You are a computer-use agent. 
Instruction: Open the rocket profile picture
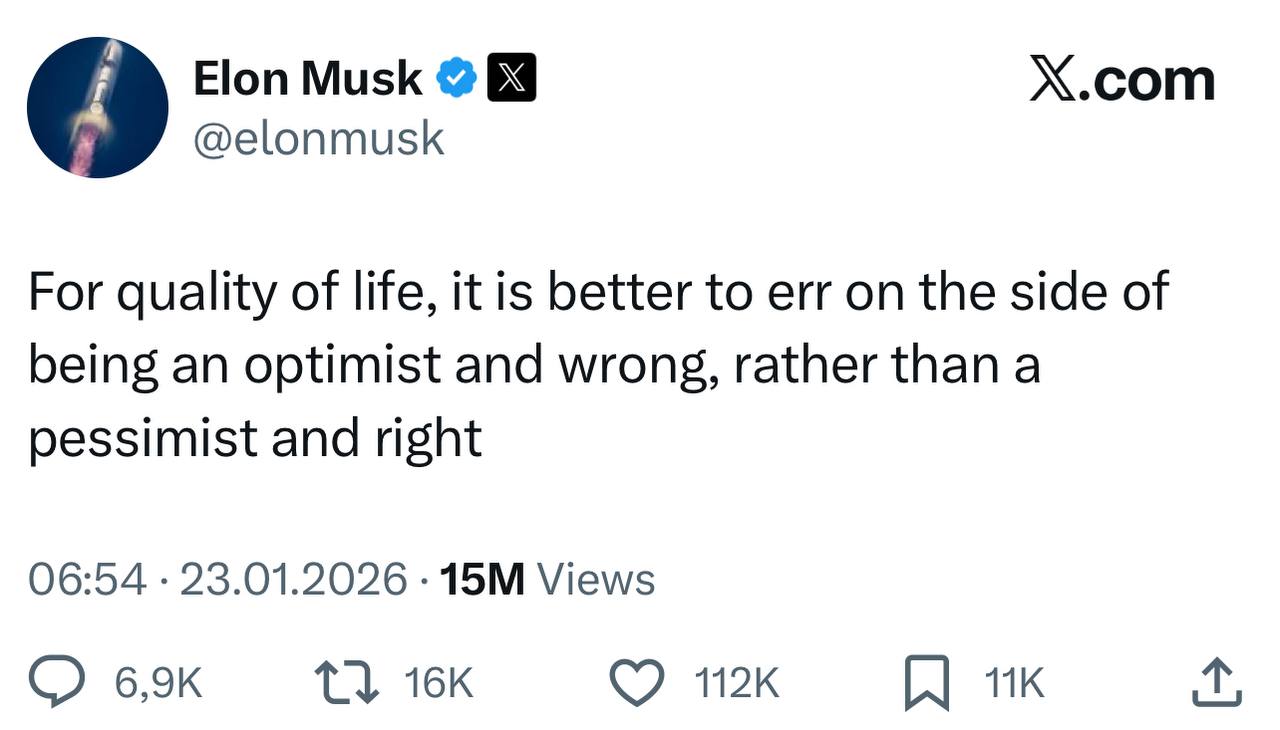[x=97, y=108]
